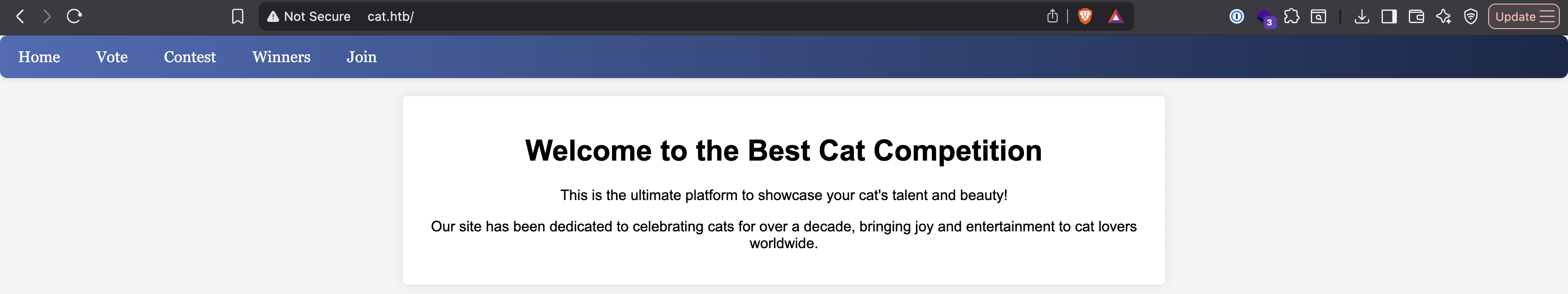The height and width of the screenshot is (294, 1568).
Task: Click the forward navigation arrow
Action: click(47, 16)
